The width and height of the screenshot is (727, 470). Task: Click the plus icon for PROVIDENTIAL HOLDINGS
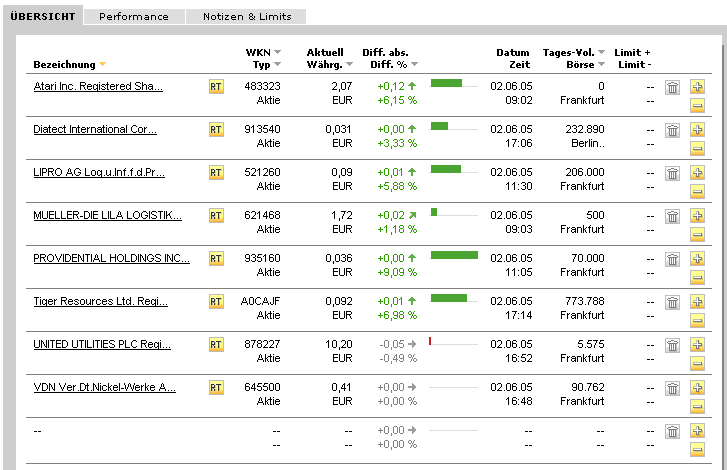click(697, 259)
